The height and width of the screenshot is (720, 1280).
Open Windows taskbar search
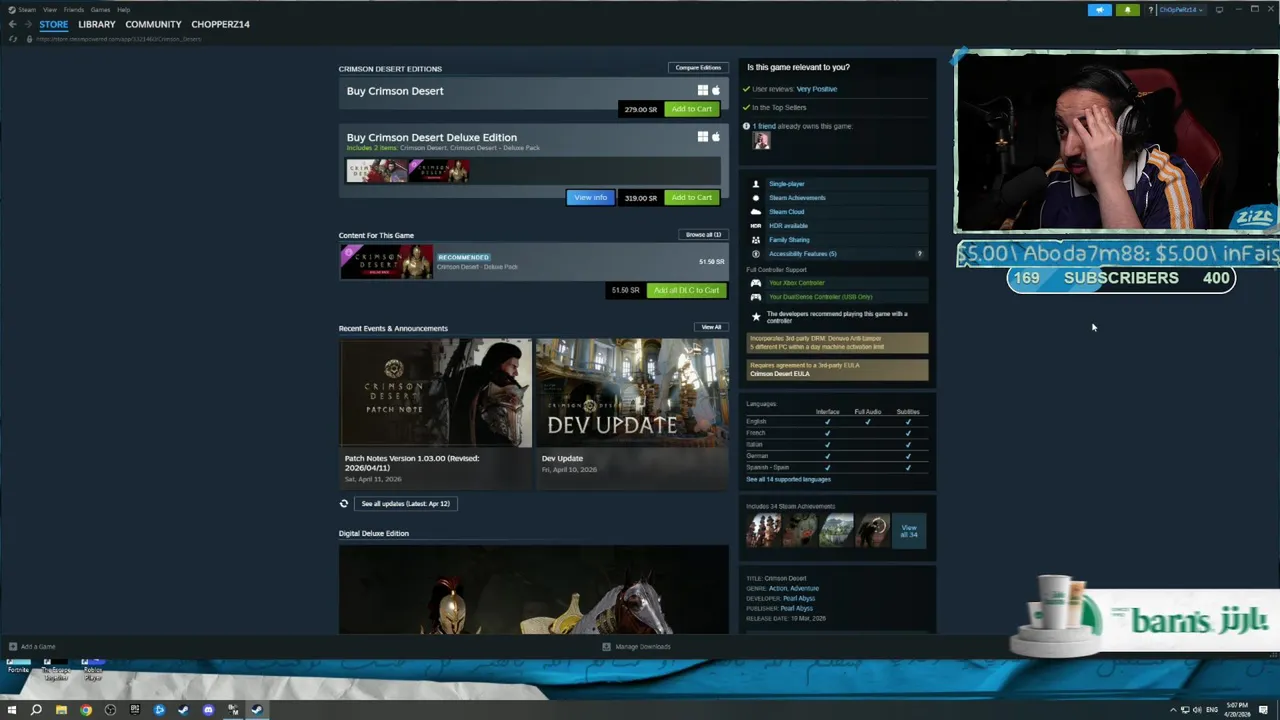coord(36,710)
